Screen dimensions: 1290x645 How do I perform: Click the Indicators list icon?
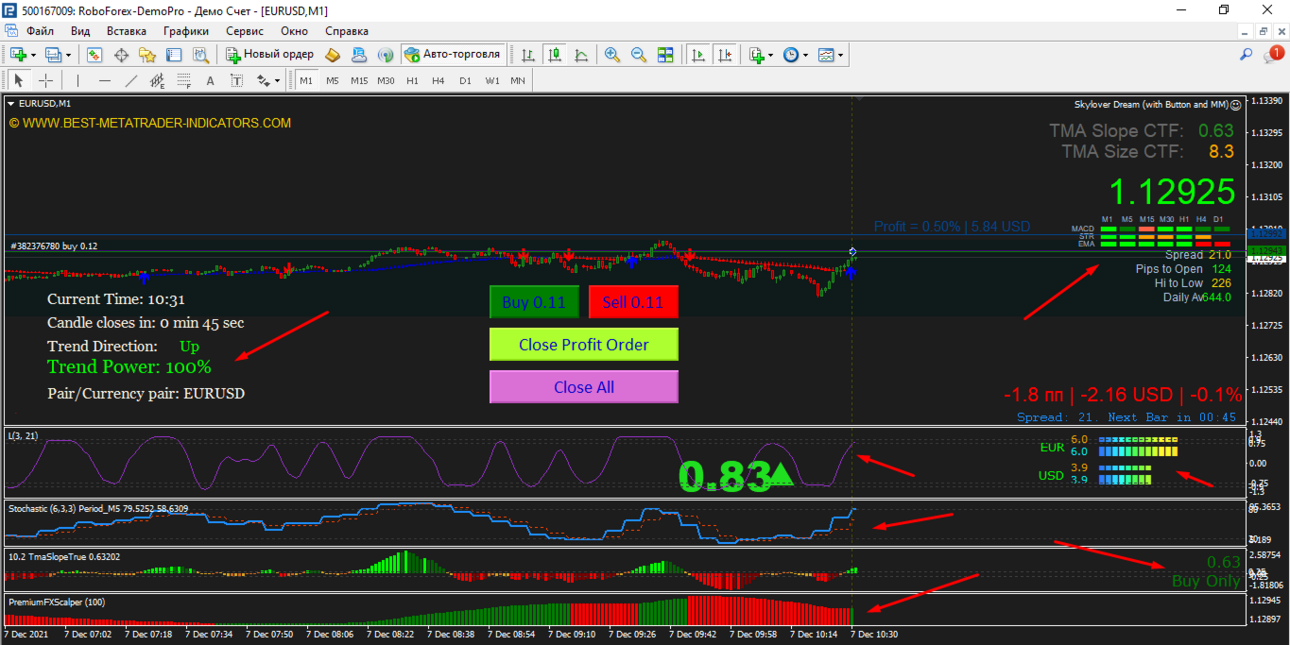pyautogui.click(x=757, y=55)
